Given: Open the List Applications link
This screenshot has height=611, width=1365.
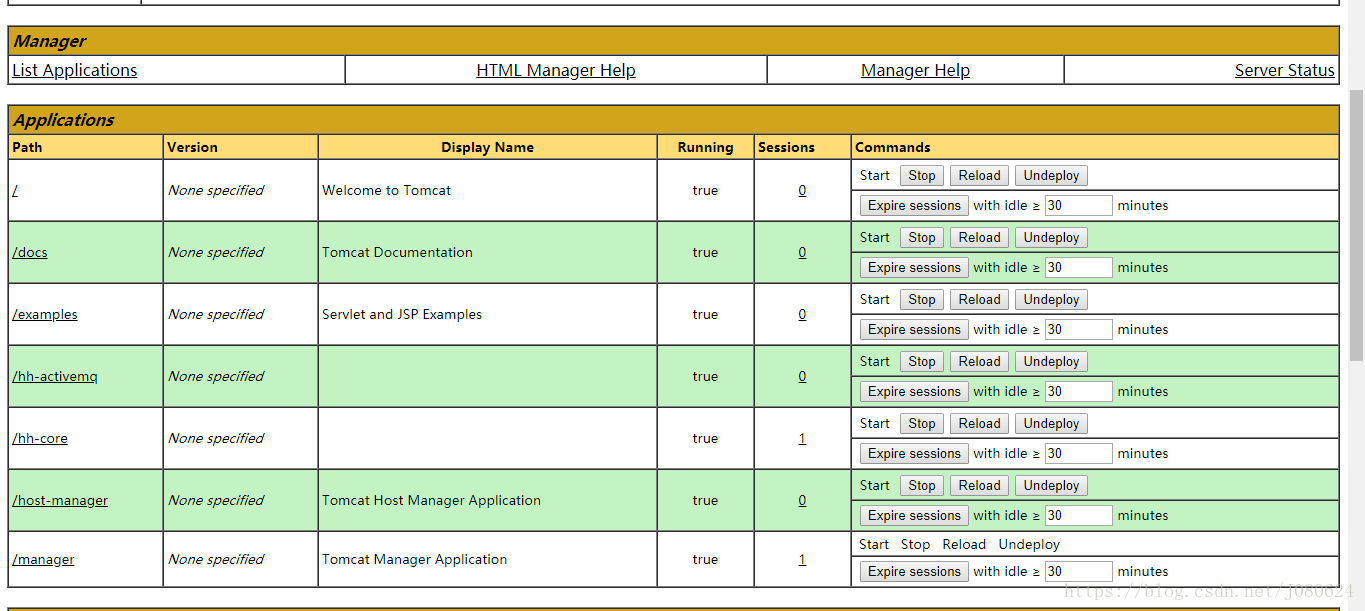Looking at the screenshot, I should [x=75, y=70].
